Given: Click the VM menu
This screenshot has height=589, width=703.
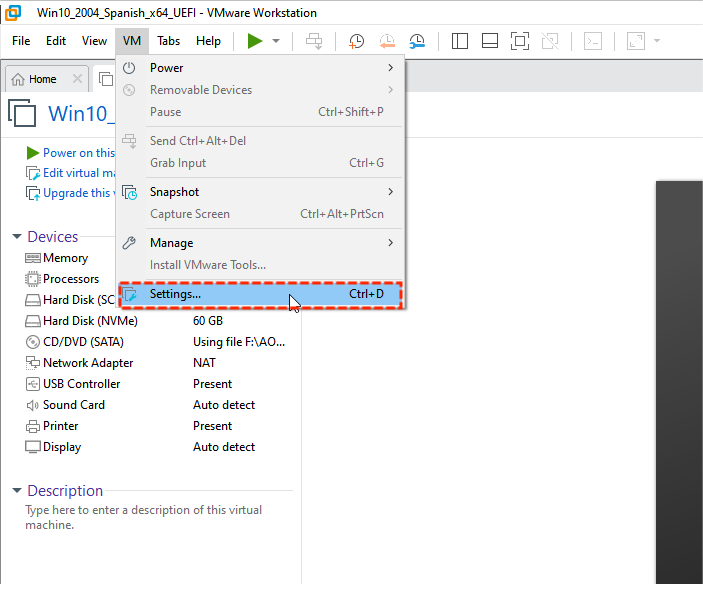Looking at the screenshot, I should click(132, 41).
